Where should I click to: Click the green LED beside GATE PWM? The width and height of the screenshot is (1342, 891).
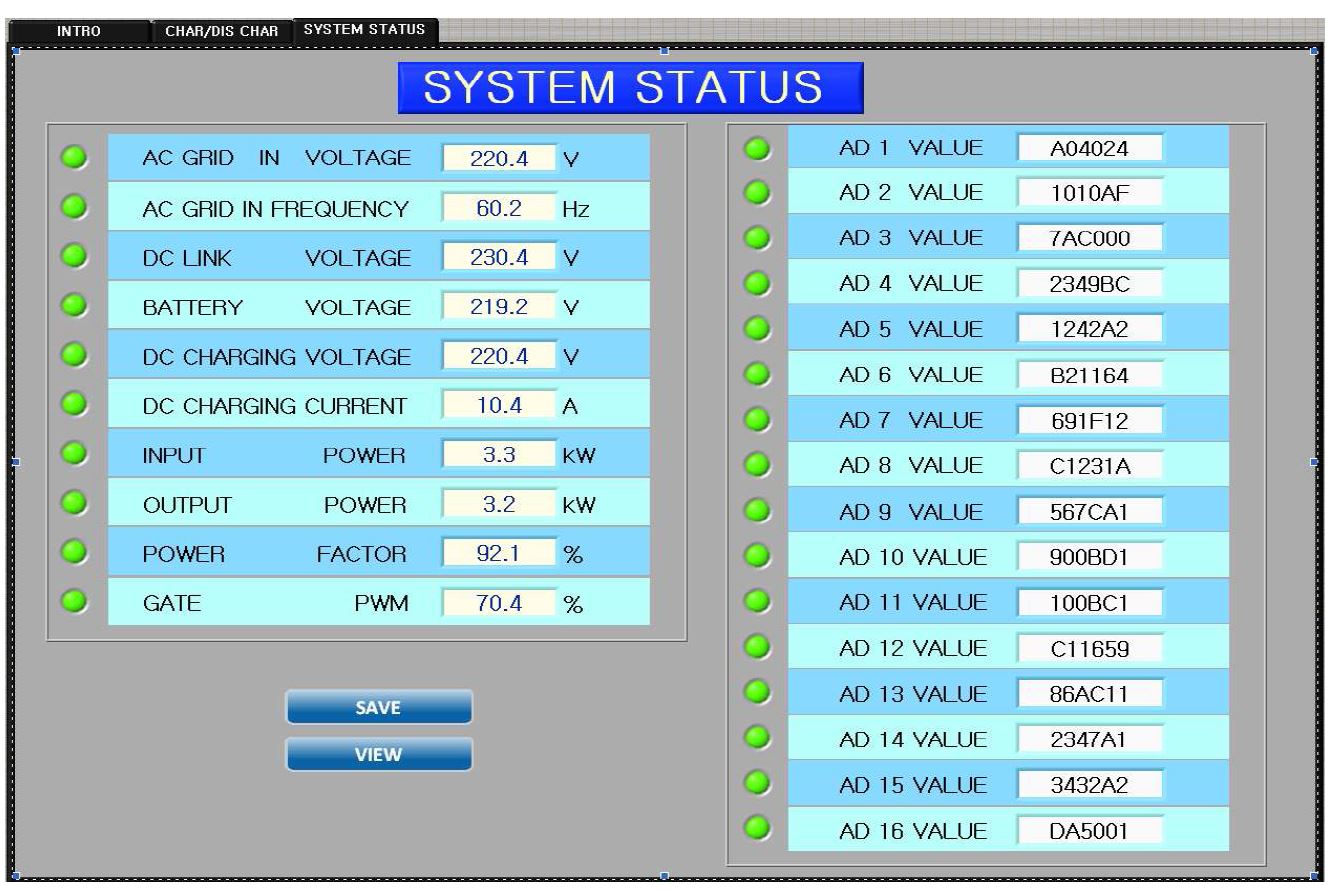[75, 602]
